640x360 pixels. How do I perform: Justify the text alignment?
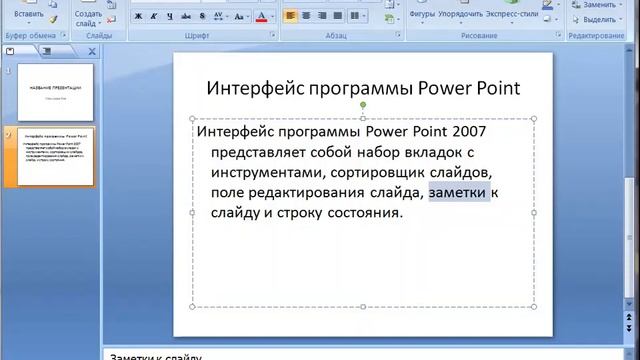coord(338,16)
